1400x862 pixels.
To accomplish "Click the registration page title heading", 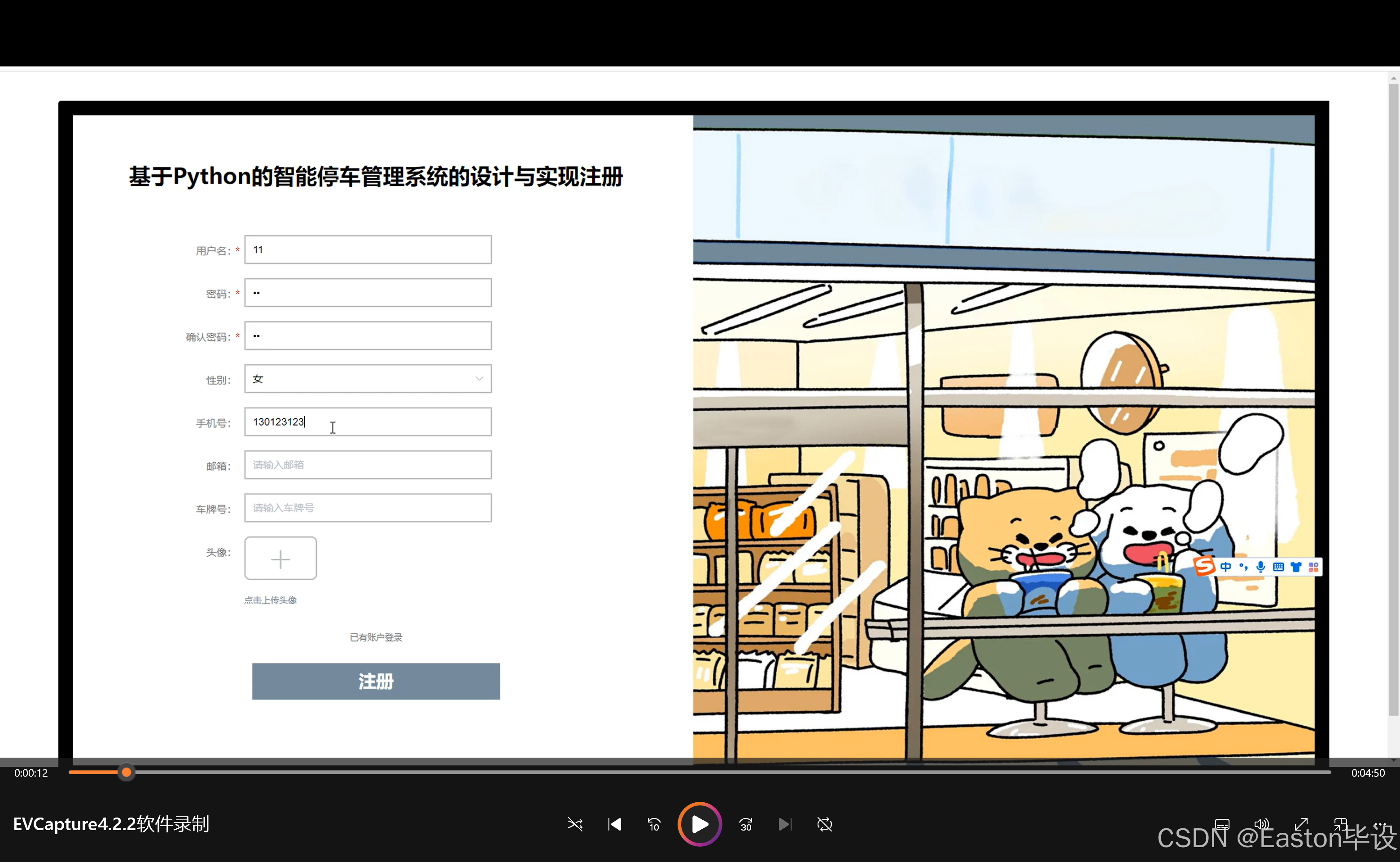I will pyautogui.click(x=376, y=177).
